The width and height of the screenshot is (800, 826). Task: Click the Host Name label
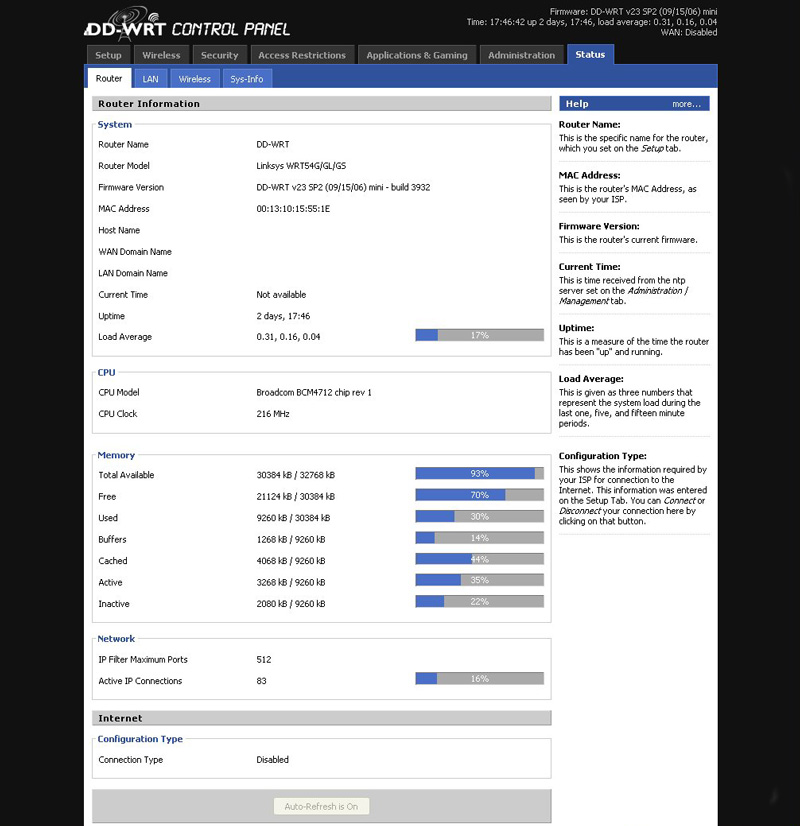[x=119, y=230]
